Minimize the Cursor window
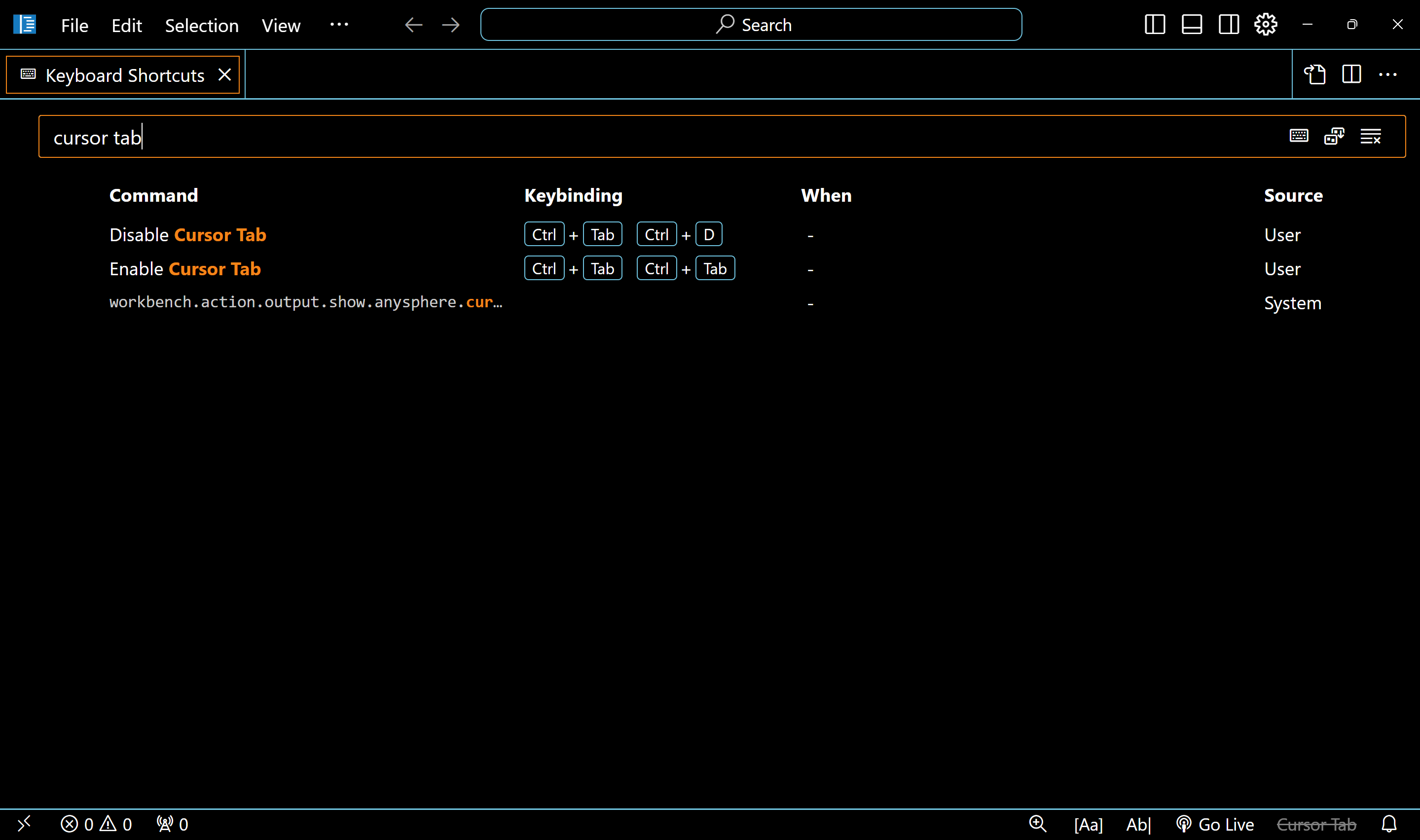The width and height of the screenshot is (1420, 840). [1308, 24]
